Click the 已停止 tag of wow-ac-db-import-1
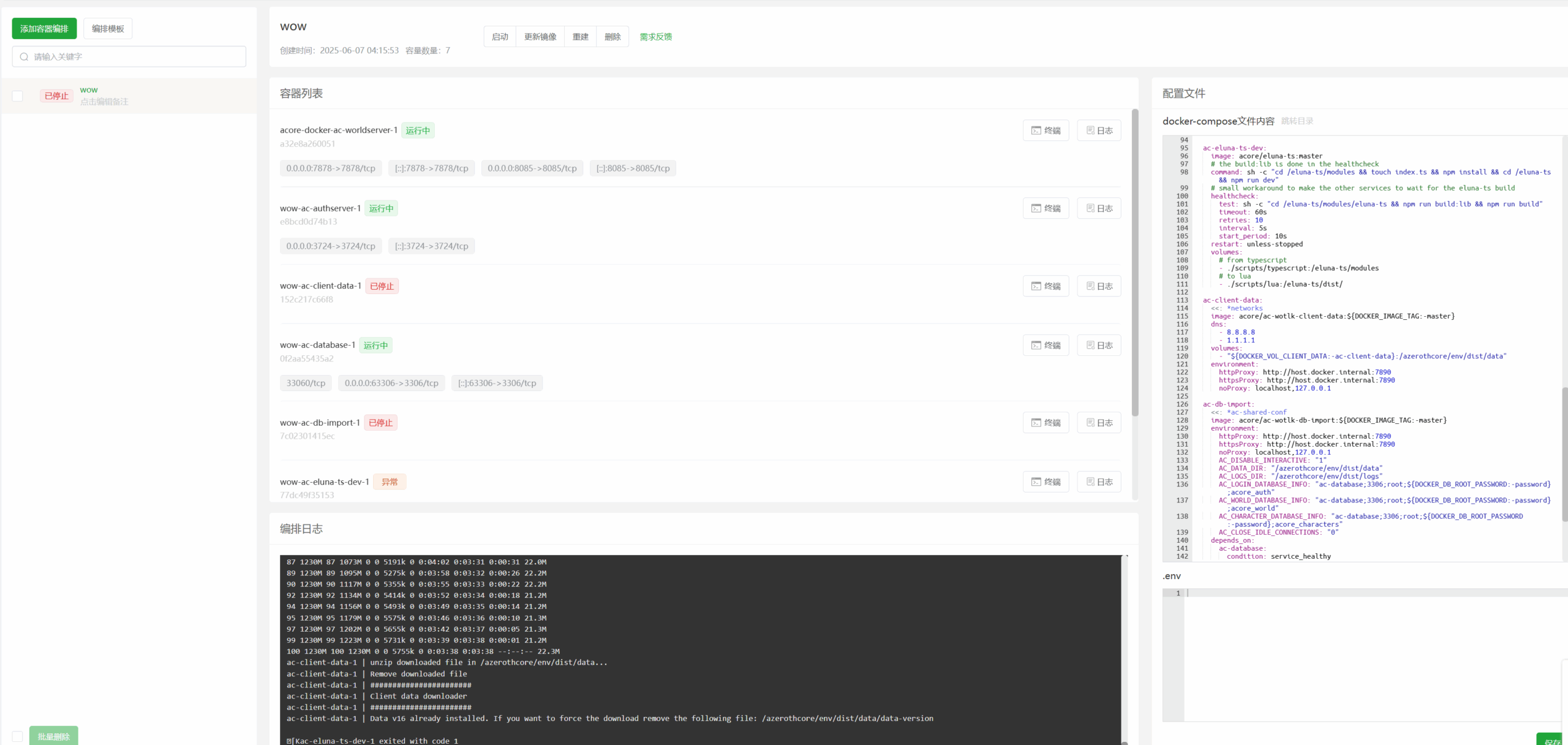This screenshot has width=1568, height=745. pyautogui.click(x=380, y=423)
